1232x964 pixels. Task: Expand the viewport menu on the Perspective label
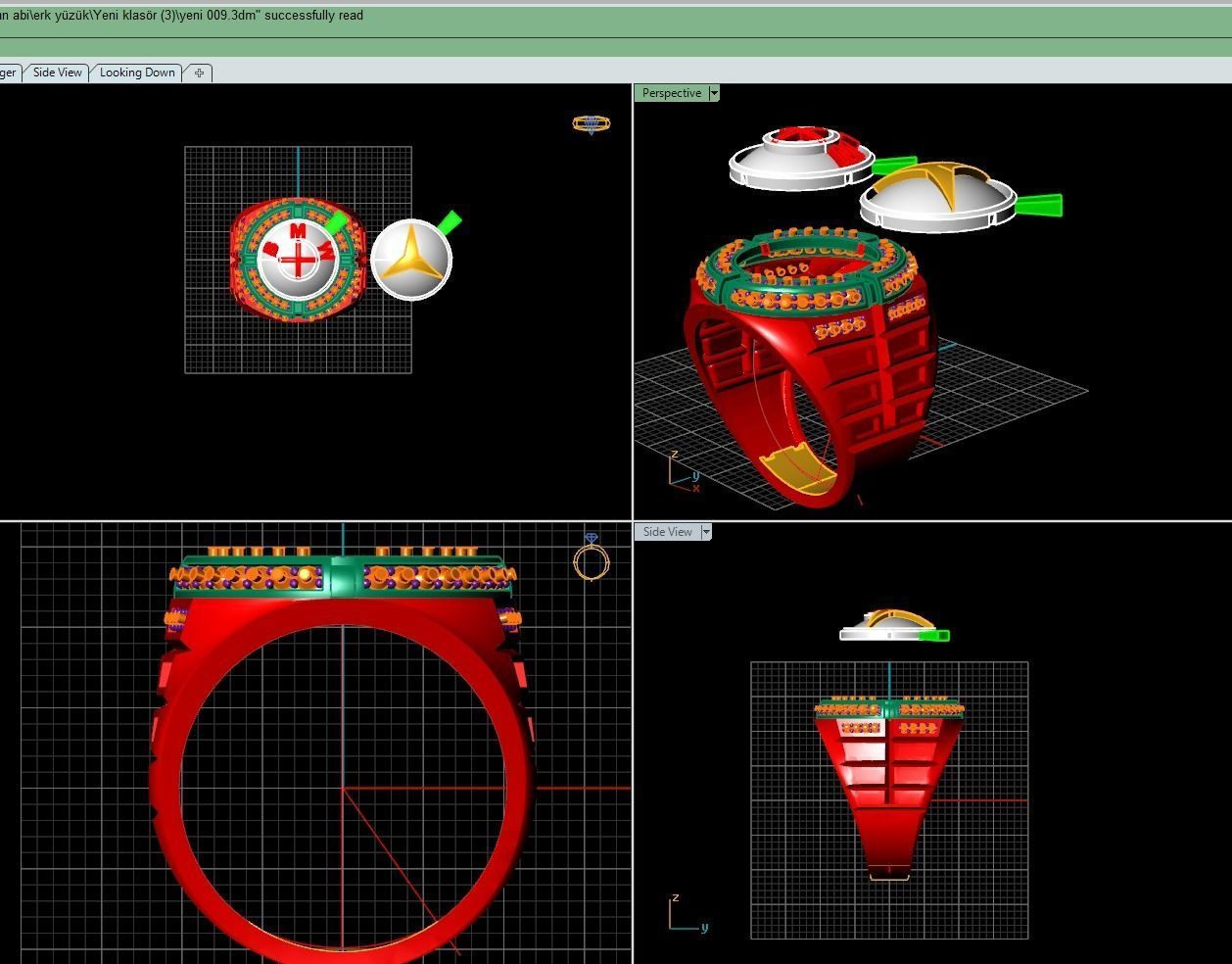714,93
